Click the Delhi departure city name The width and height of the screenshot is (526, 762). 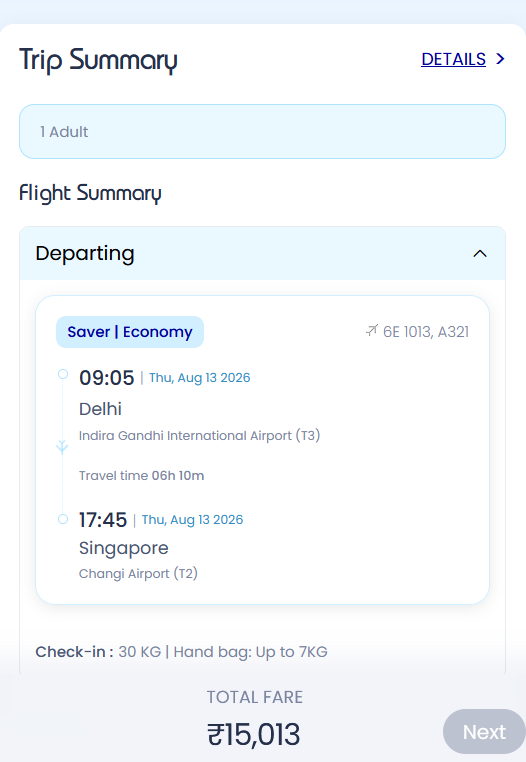tap(100, 409)
